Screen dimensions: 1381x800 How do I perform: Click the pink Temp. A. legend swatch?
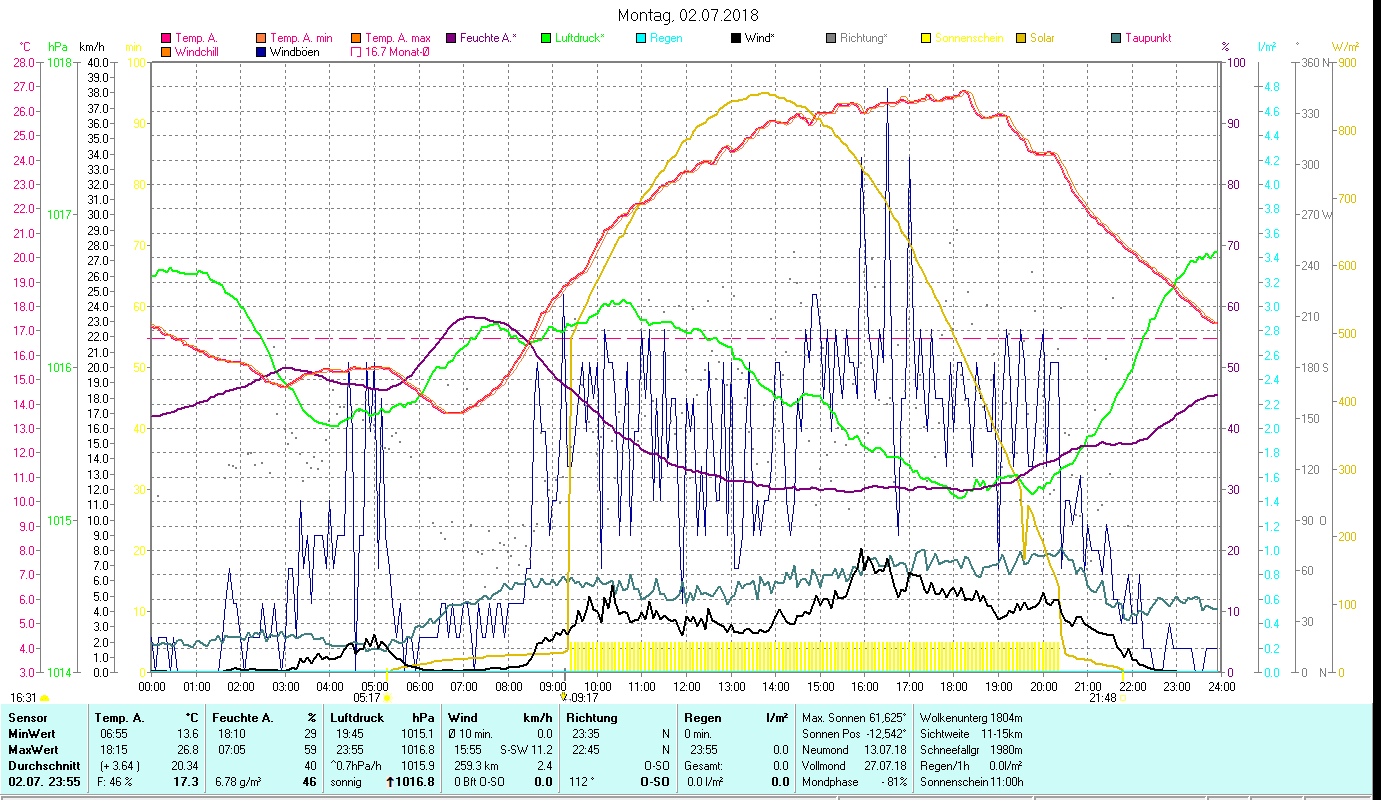(x=166, y=38)
